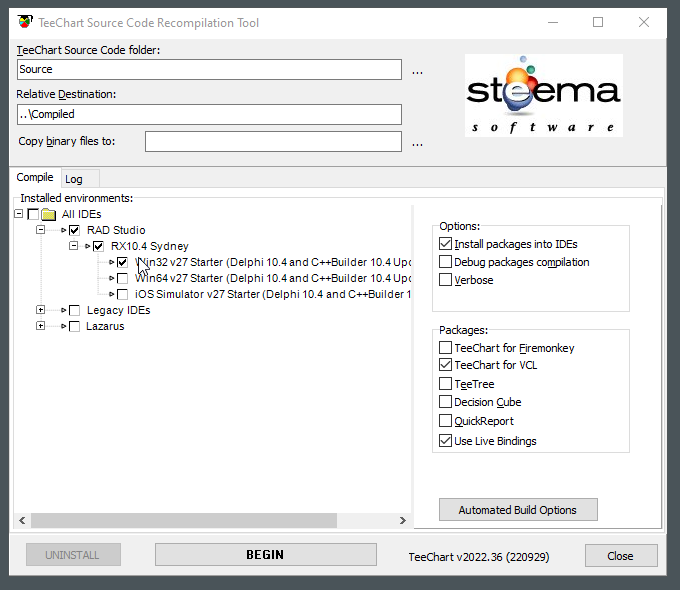This screenshot has width=680, height=590.
Task: Click the TeeChart Source Code folder field
Action: tap(209, 69)
